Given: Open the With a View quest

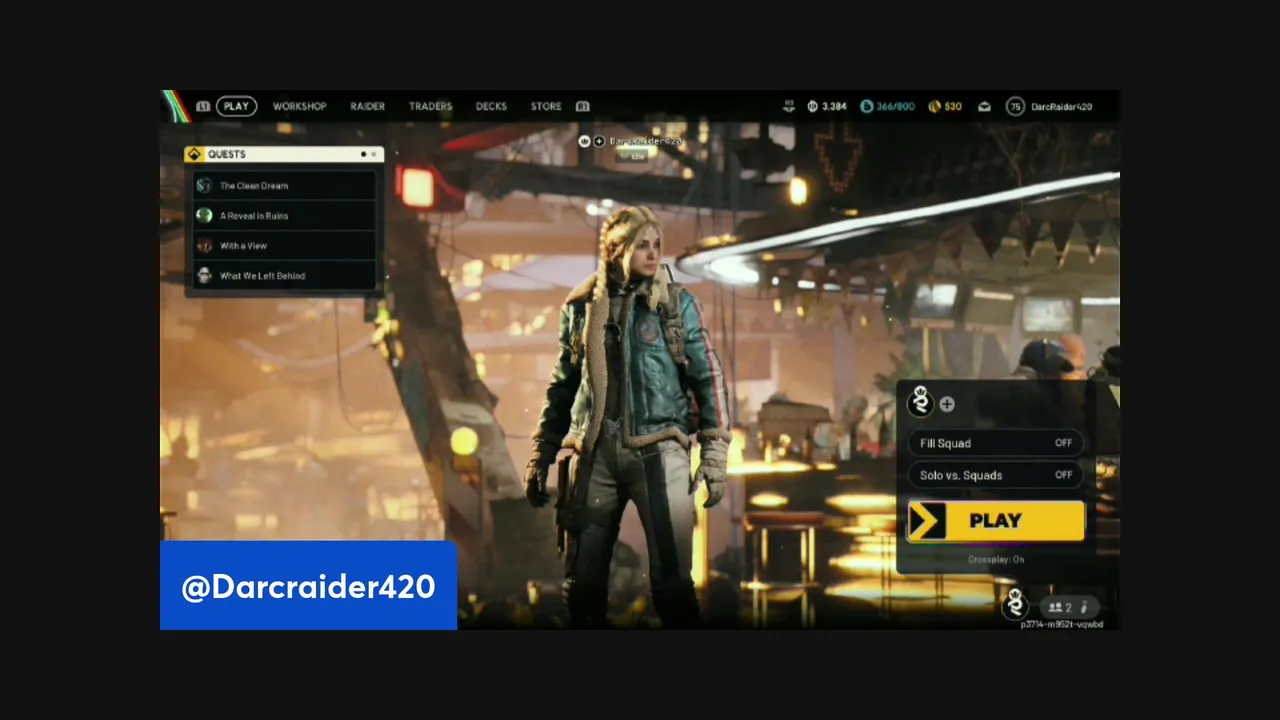Looking at the screenshot, I should point(285,245).
